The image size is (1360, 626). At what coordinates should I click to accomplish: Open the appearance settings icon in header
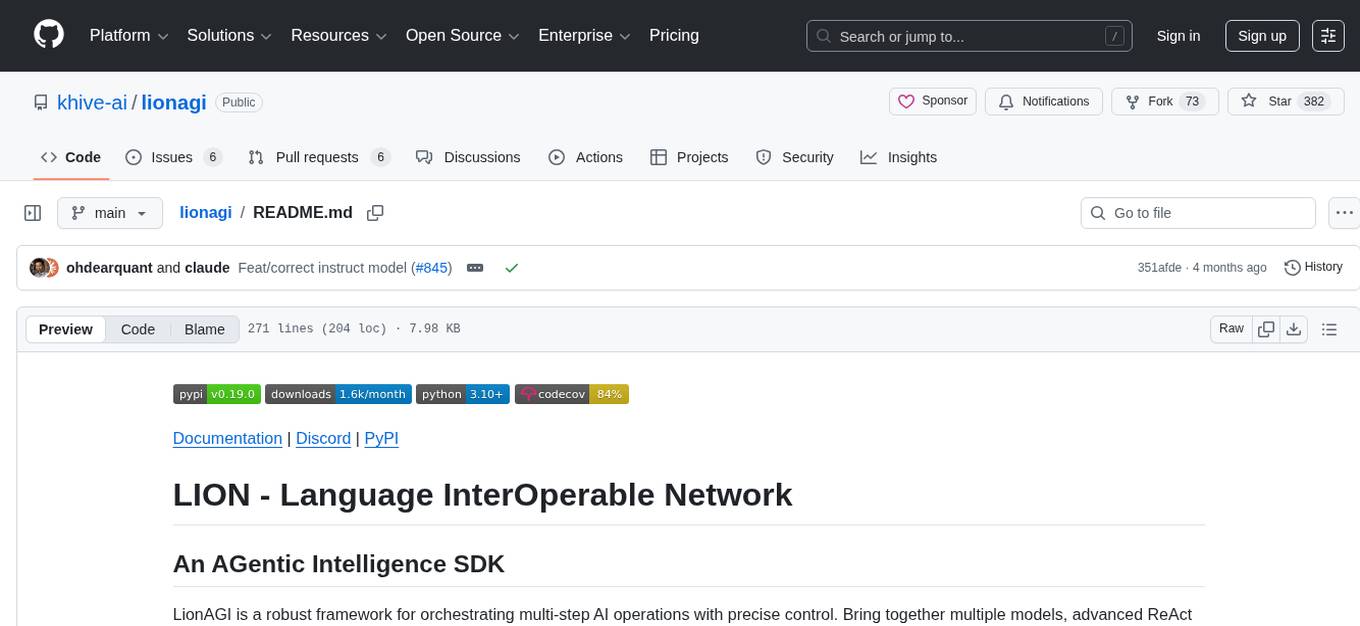(x=1328, y=36)
